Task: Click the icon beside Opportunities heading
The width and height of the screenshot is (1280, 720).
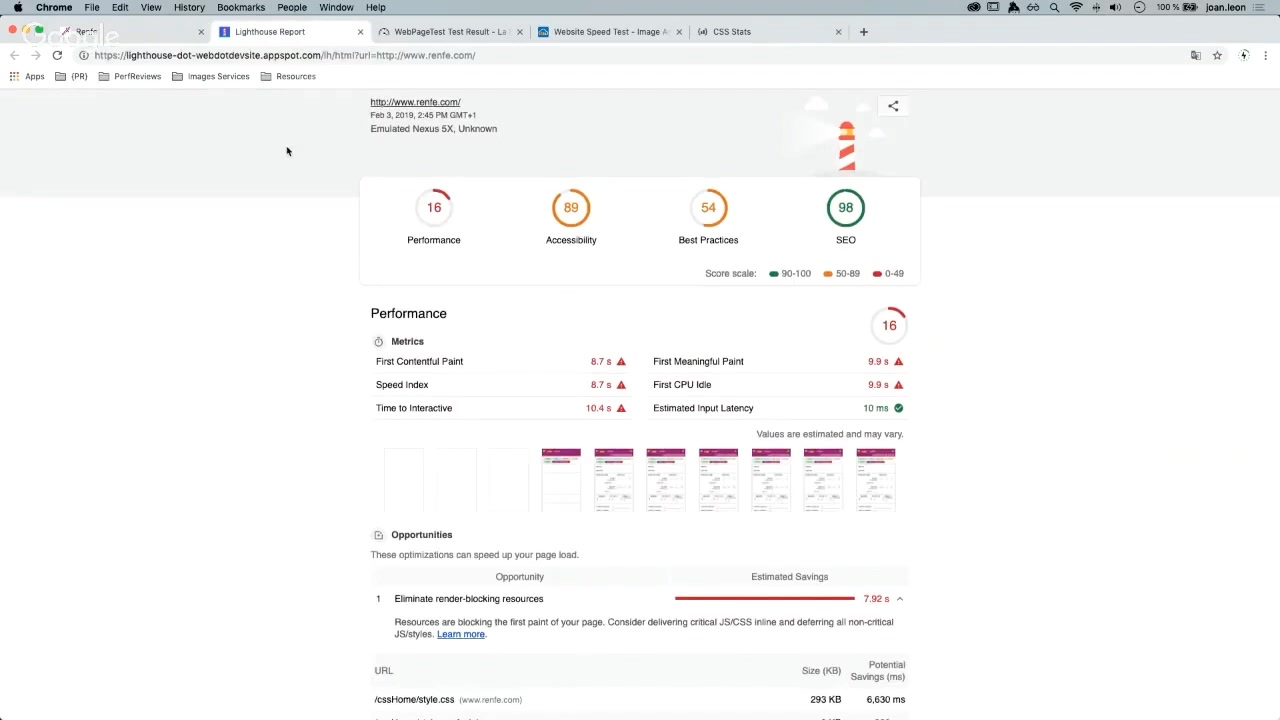Action: pyautogui.click(x=378, y=535)
